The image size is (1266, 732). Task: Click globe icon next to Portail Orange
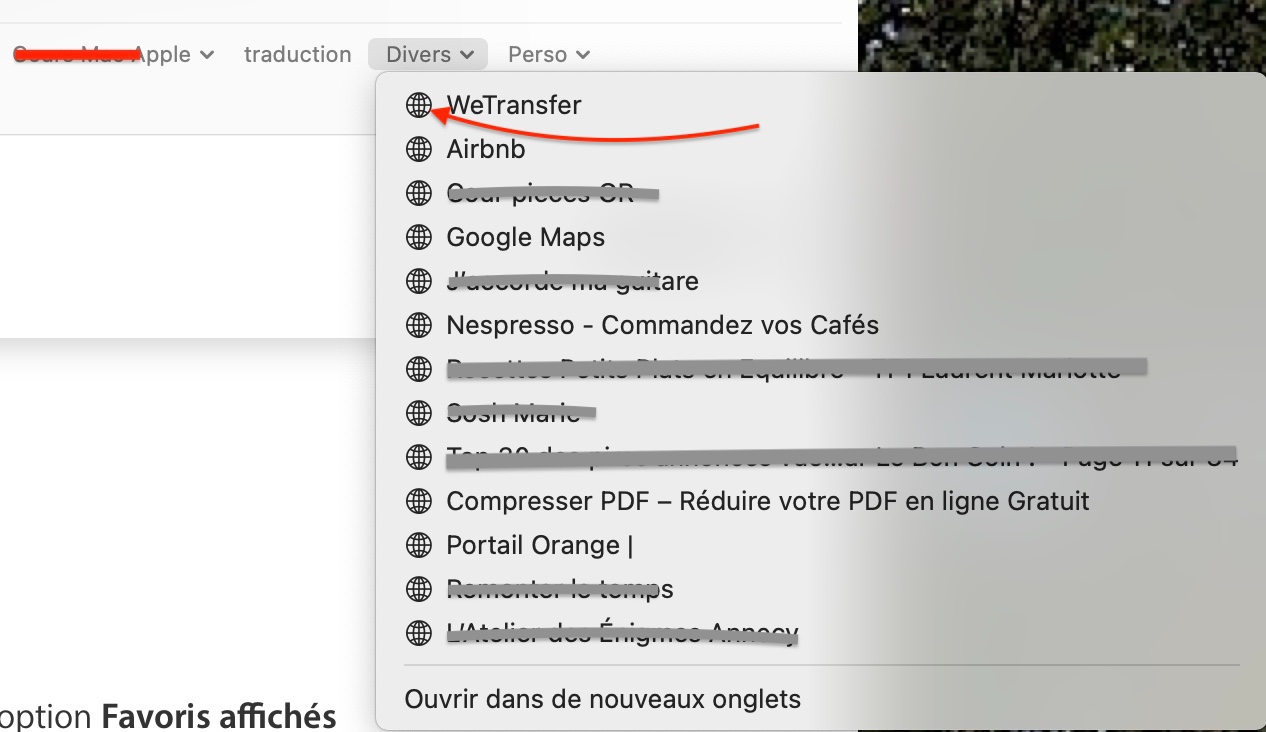click(x=419, y=545)
